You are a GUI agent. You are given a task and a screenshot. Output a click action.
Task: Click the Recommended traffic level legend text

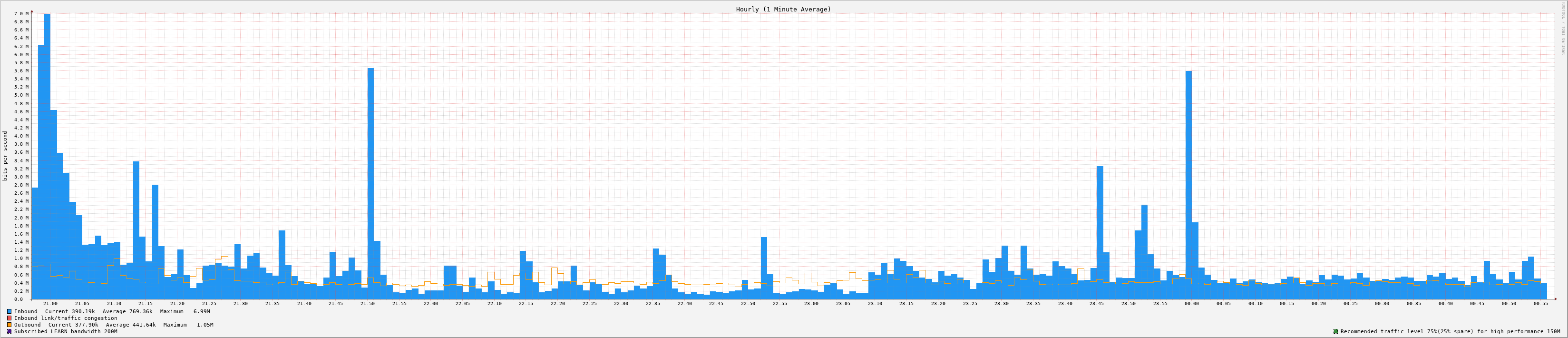click(x=1450, y=332)
